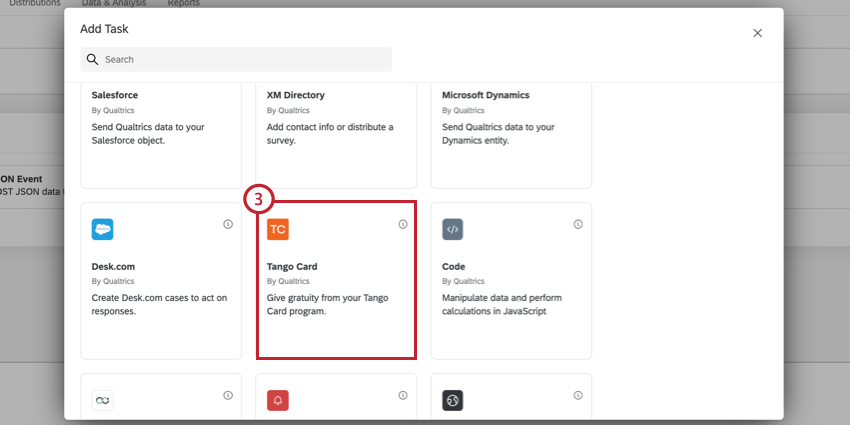850x425 pixels.
Task: Click 'Create Desk.com cases to act on responses.' text
Action: (x=159, y=305)
